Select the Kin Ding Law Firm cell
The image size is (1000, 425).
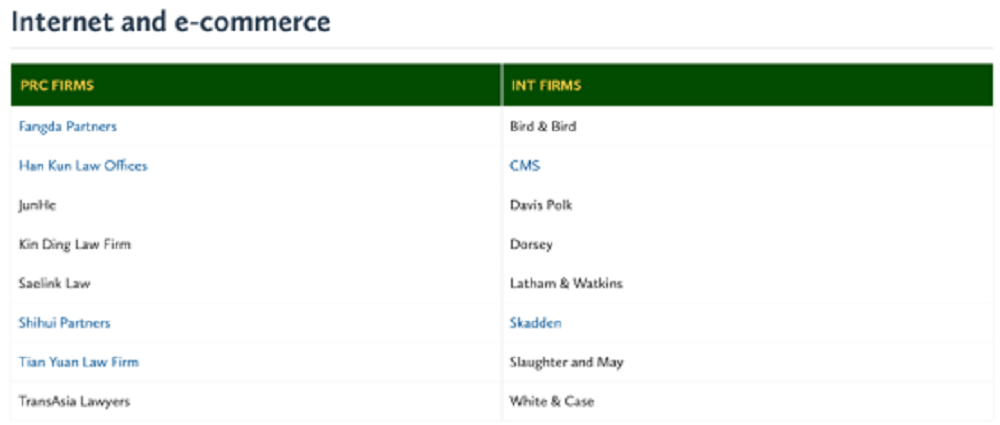256,244
